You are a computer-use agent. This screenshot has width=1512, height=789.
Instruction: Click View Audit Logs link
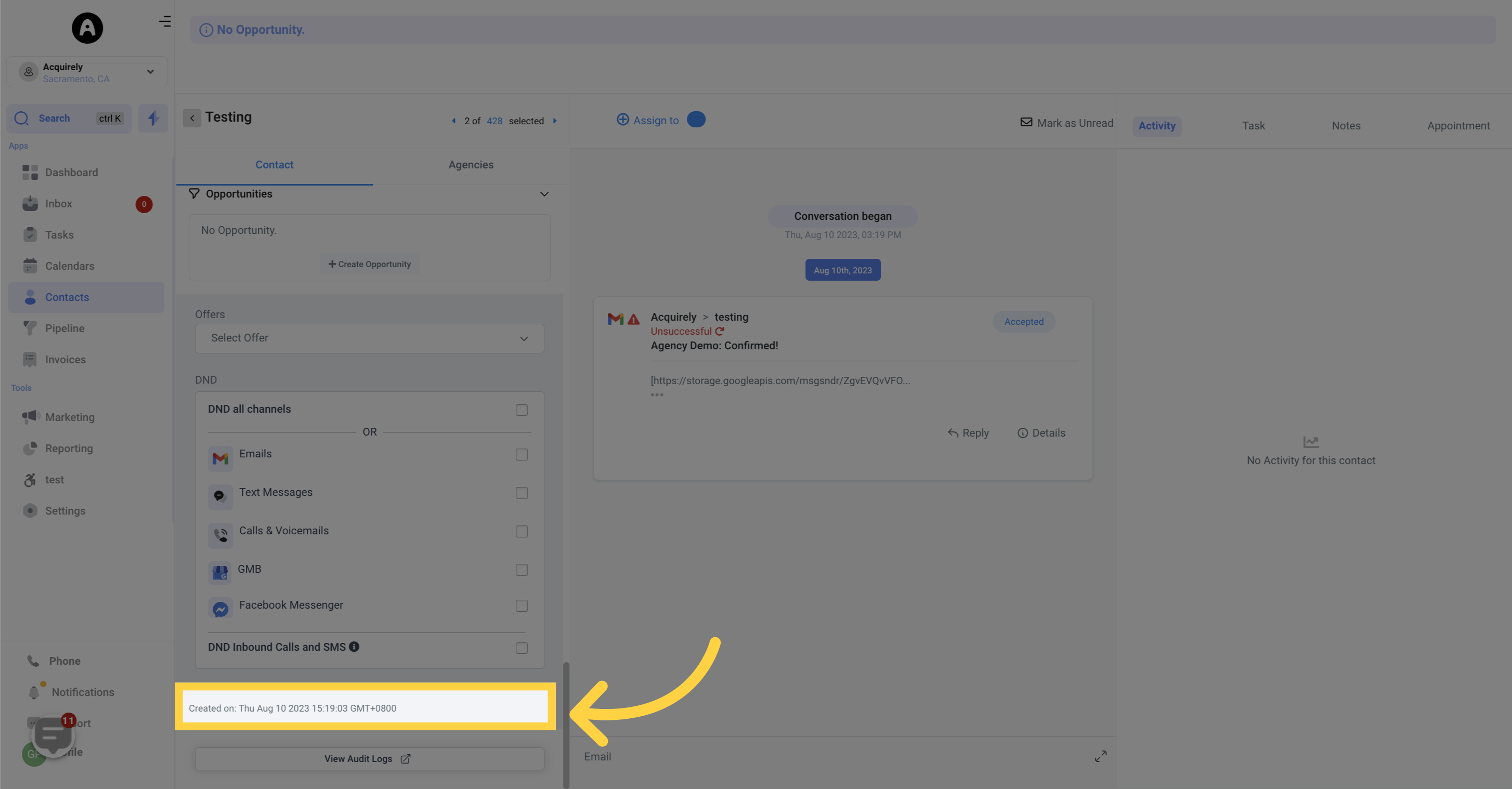(x=368, y=758)
